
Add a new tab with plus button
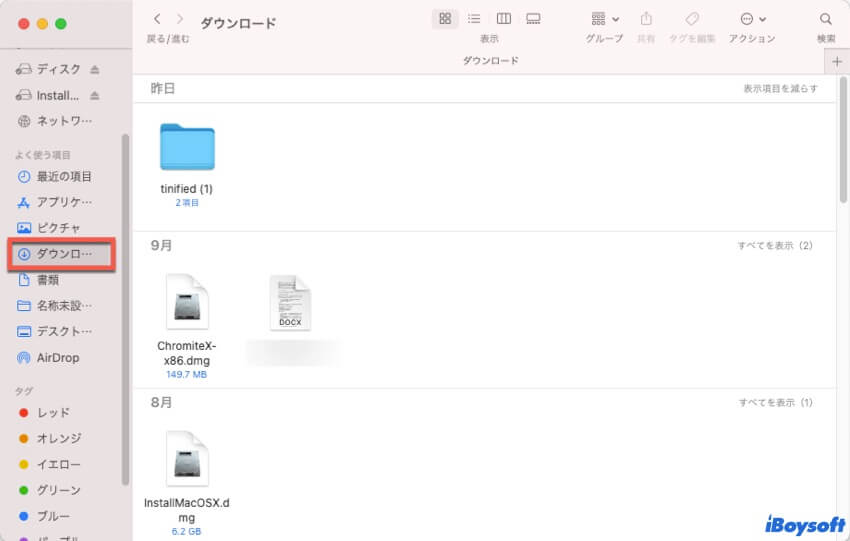(837, 62)
